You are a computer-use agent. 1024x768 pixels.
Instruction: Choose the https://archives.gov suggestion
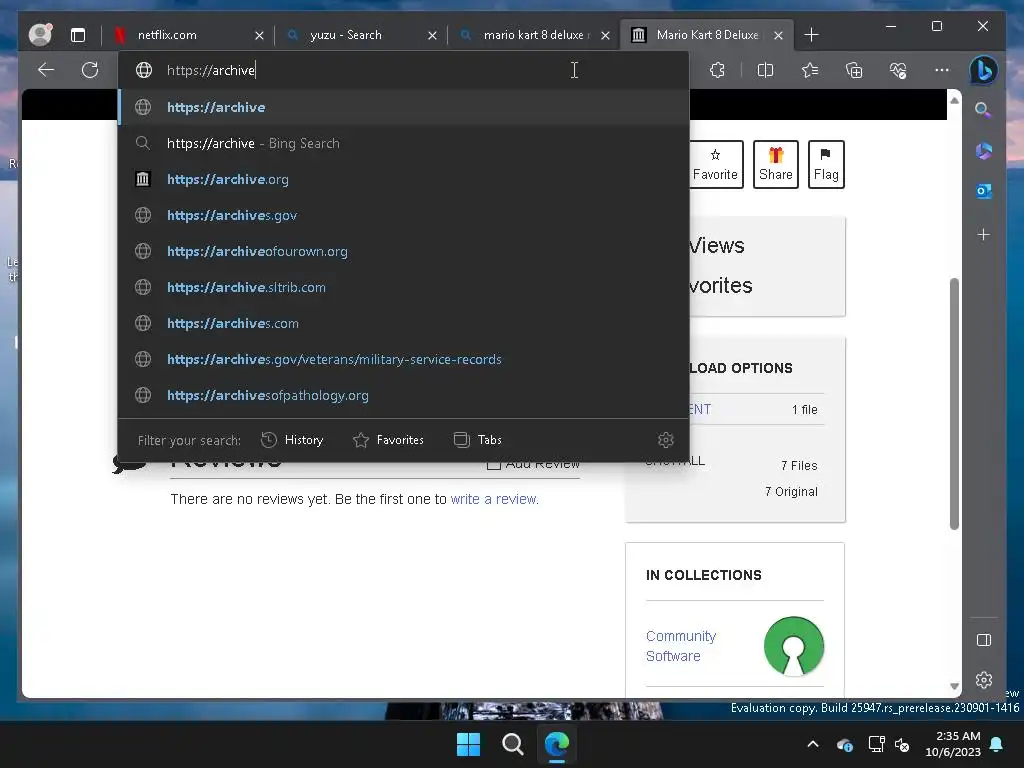pos(404,215)
